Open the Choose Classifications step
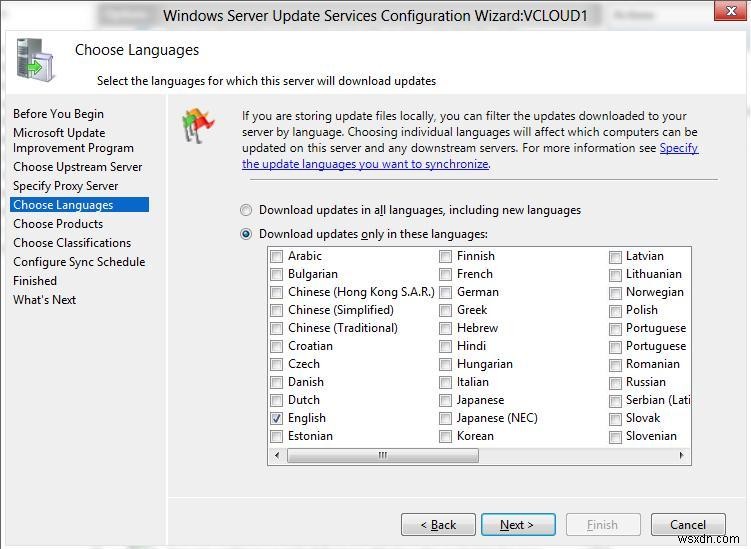 pyautogui.click(x=72, y=243)
